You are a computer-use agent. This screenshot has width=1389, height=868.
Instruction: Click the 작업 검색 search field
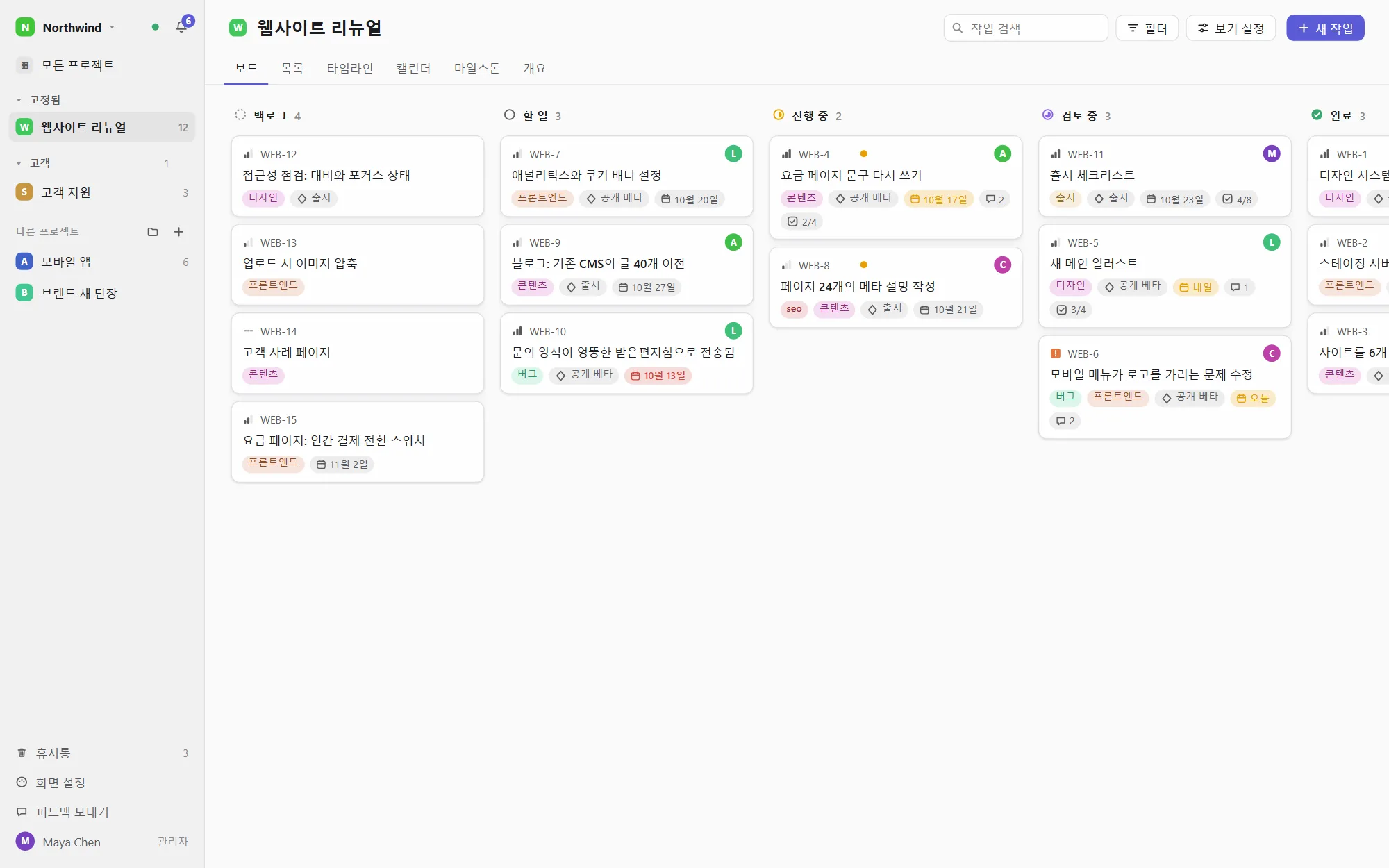point(1026,28)
